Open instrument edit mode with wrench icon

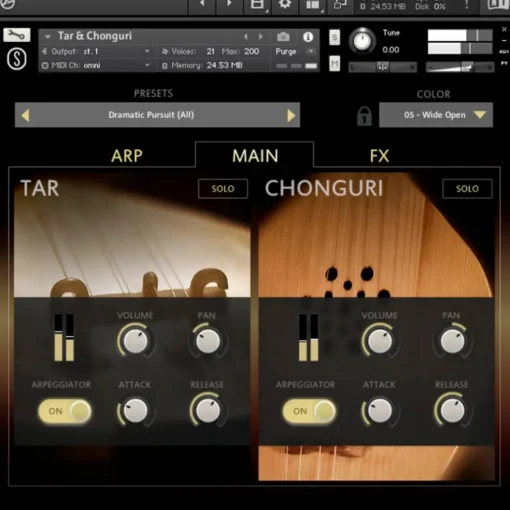[x=17, y=35]
